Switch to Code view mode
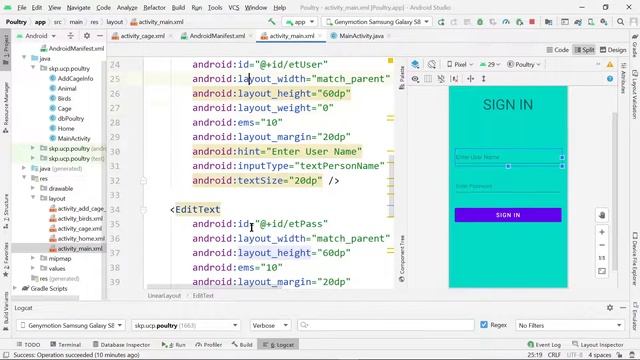 [558, 50]
